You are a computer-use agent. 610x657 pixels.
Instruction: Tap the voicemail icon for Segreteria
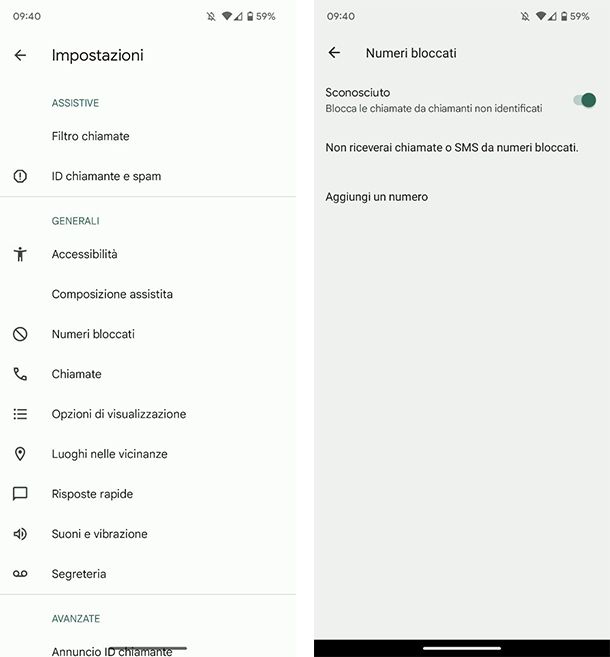20,574
